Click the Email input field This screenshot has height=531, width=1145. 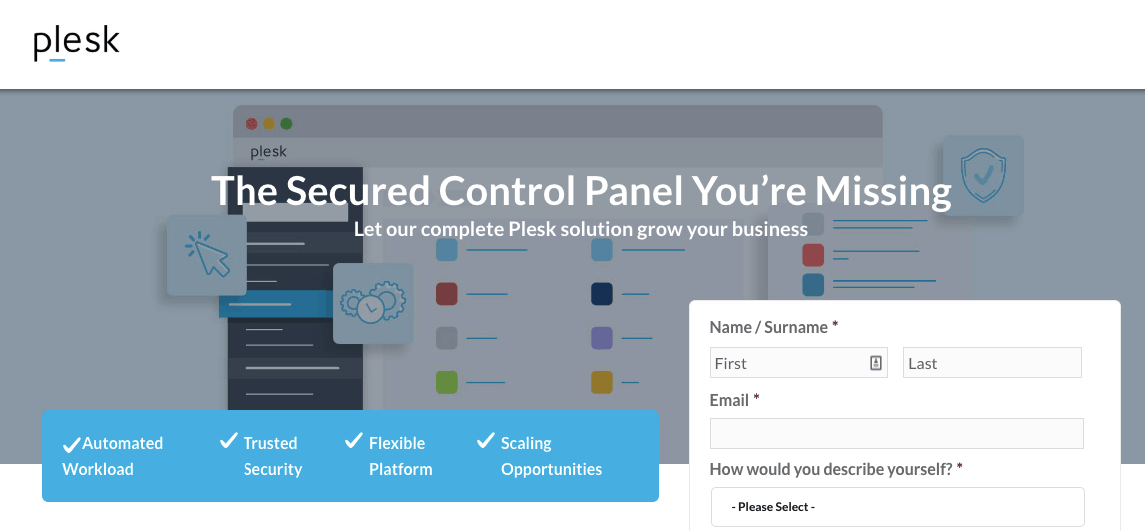click(x=896, y=433)
